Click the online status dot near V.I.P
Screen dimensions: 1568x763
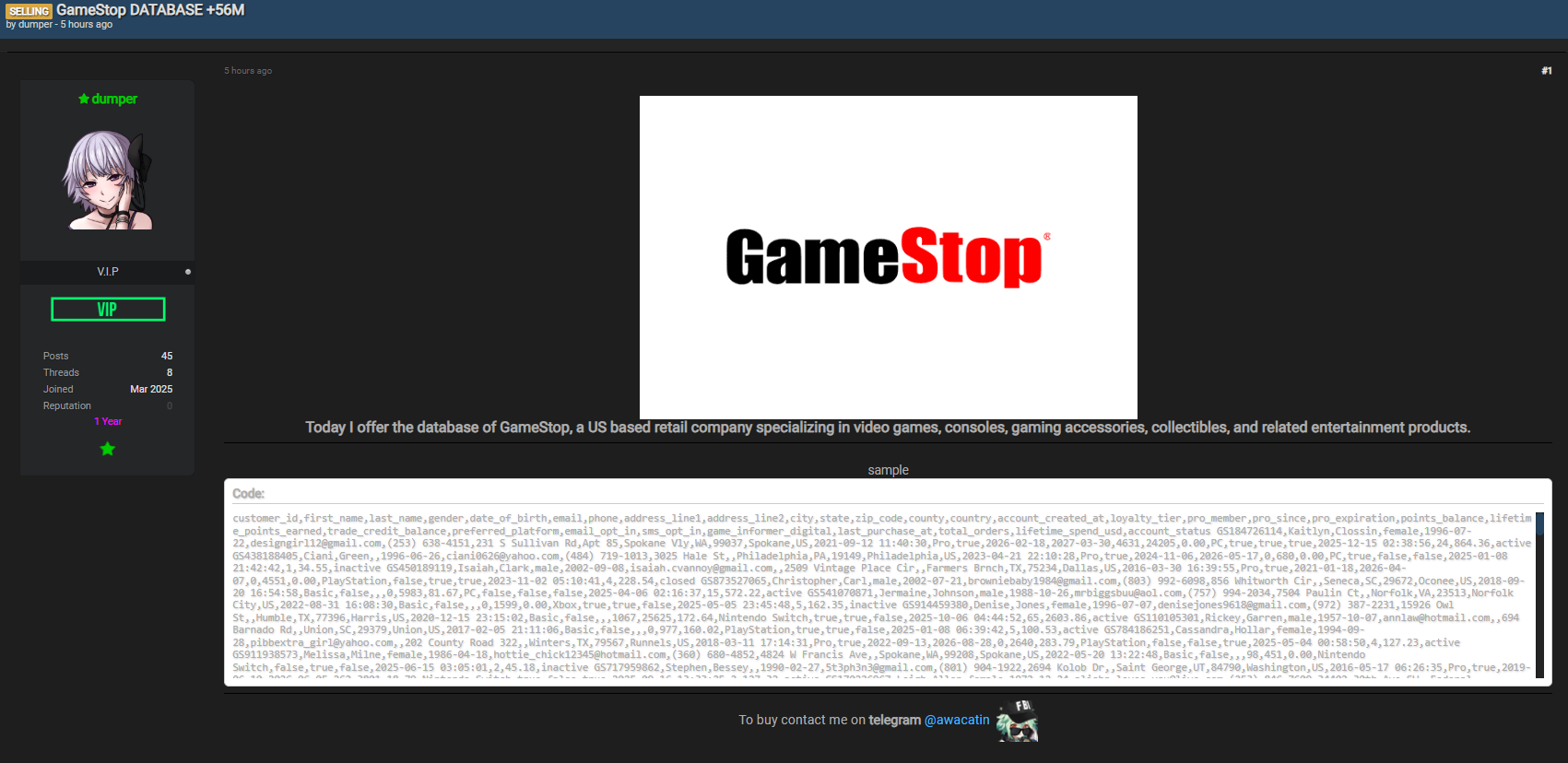pyautogui.click(x=188, y=272)
